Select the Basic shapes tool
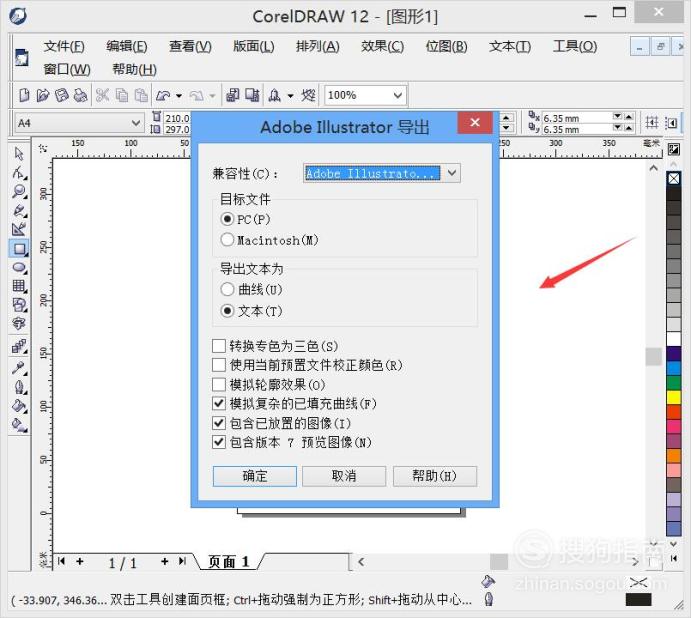The height and width of the screenshot is (618, 691). tap(19, 305)
